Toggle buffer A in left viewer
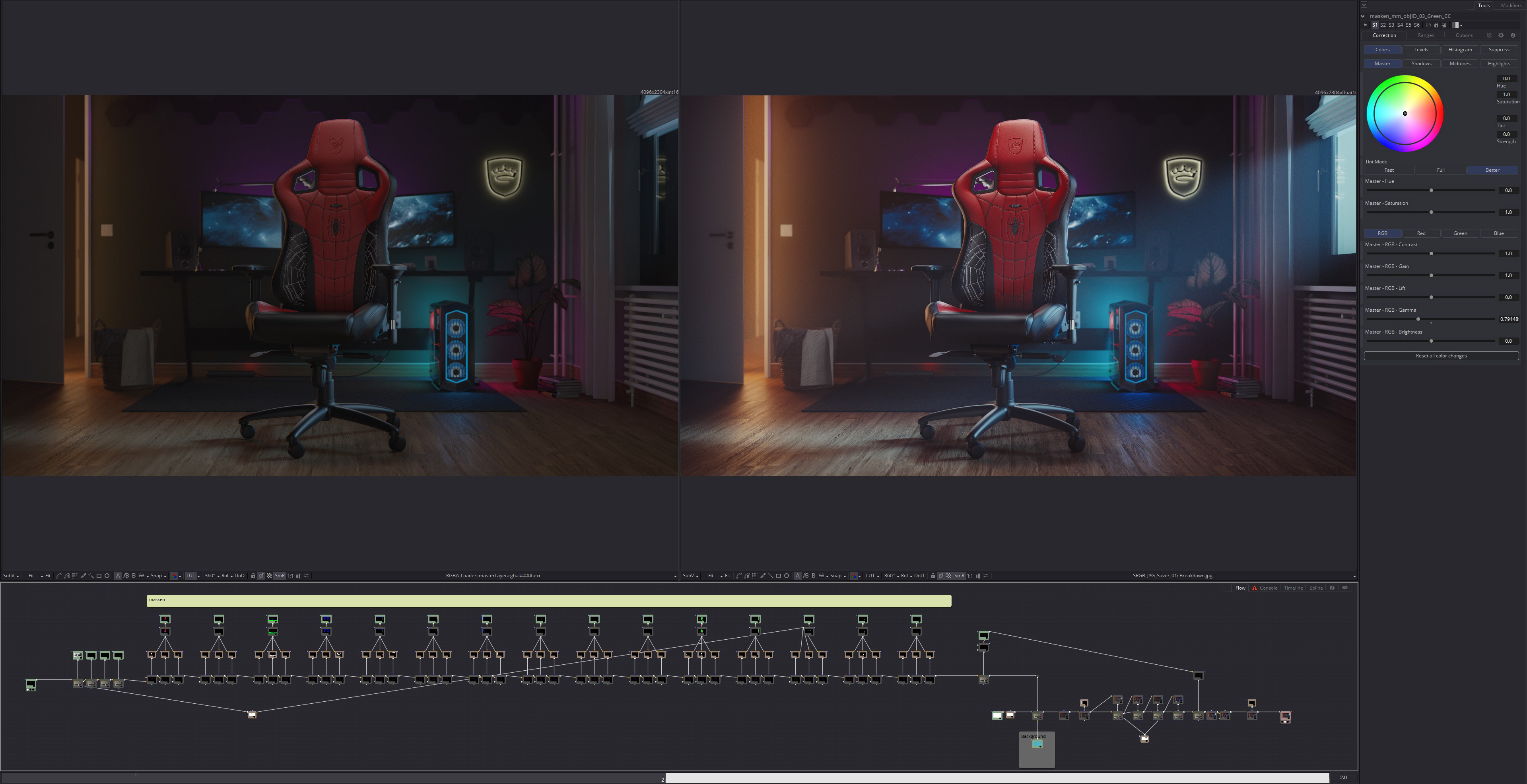This screenshot has width=1527, height=784. pos(118,575)
